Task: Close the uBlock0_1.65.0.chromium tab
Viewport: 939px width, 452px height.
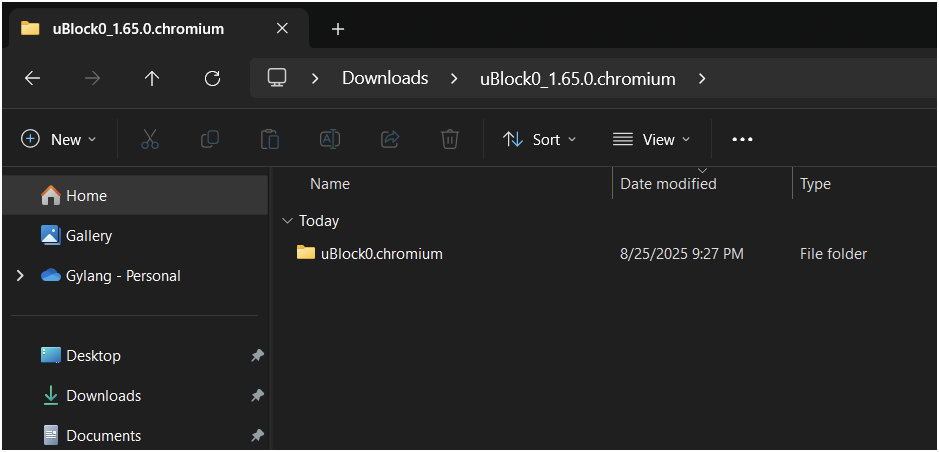Action: 282,28
